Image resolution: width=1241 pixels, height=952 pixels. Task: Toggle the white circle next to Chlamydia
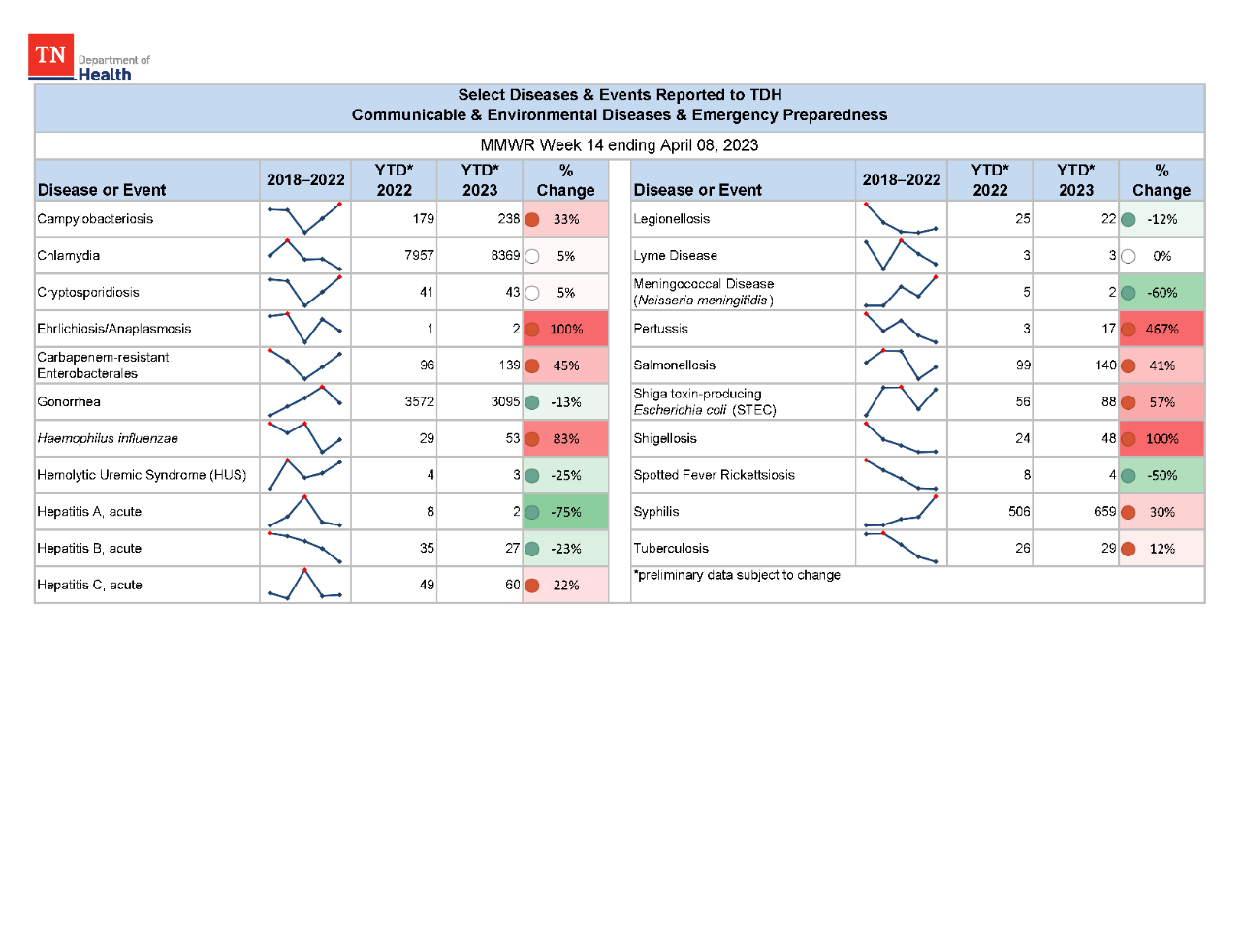pyautogui.click(x=533, y=256)
